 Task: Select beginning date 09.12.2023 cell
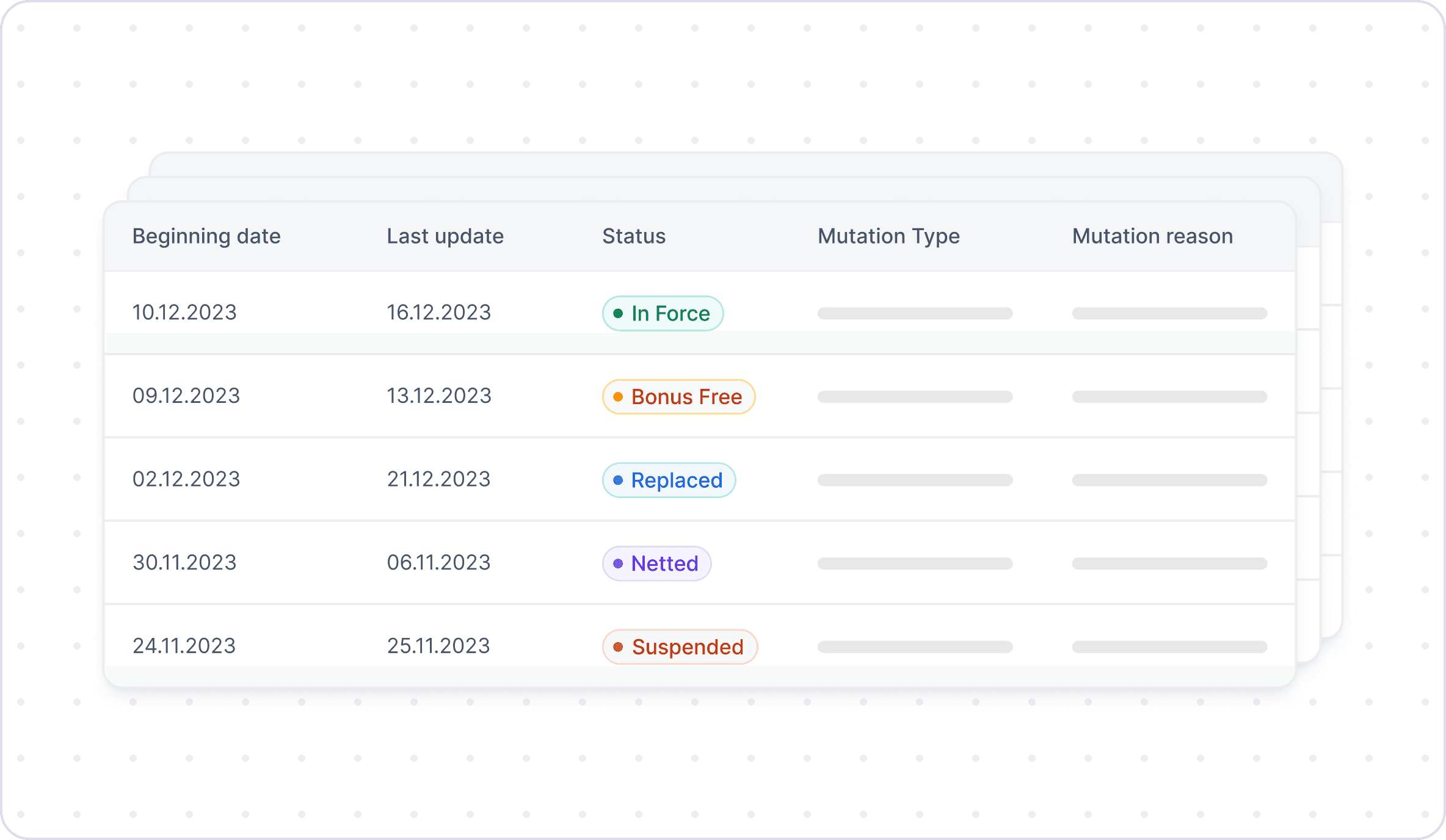tap(186, 396)
